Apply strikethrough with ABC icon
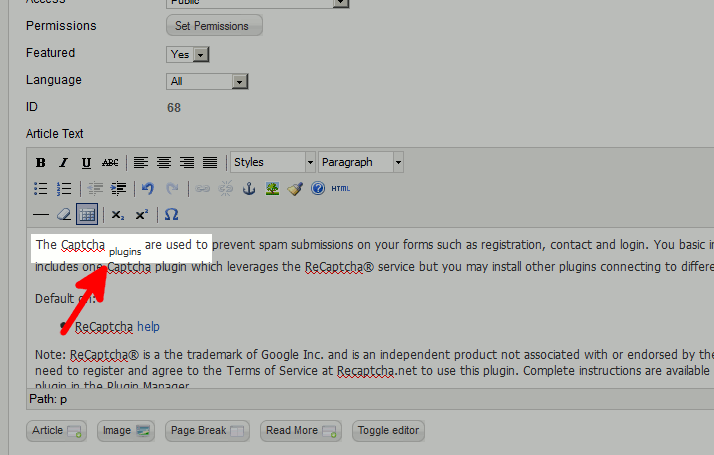The width and height of the screenshot is (714, 455). coord(110,163)
